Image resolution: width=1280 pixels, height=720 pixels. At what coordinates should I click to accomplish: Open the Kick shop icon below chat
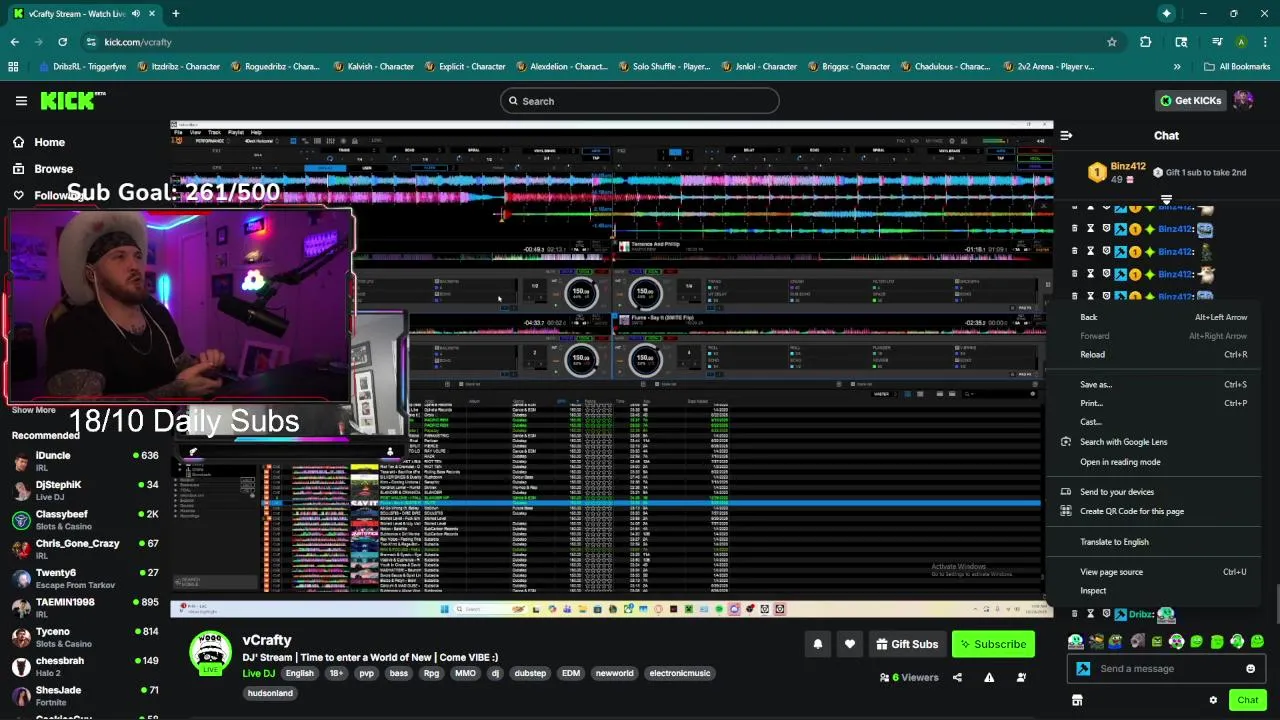pyautogui.click(x=1077, y=700)
